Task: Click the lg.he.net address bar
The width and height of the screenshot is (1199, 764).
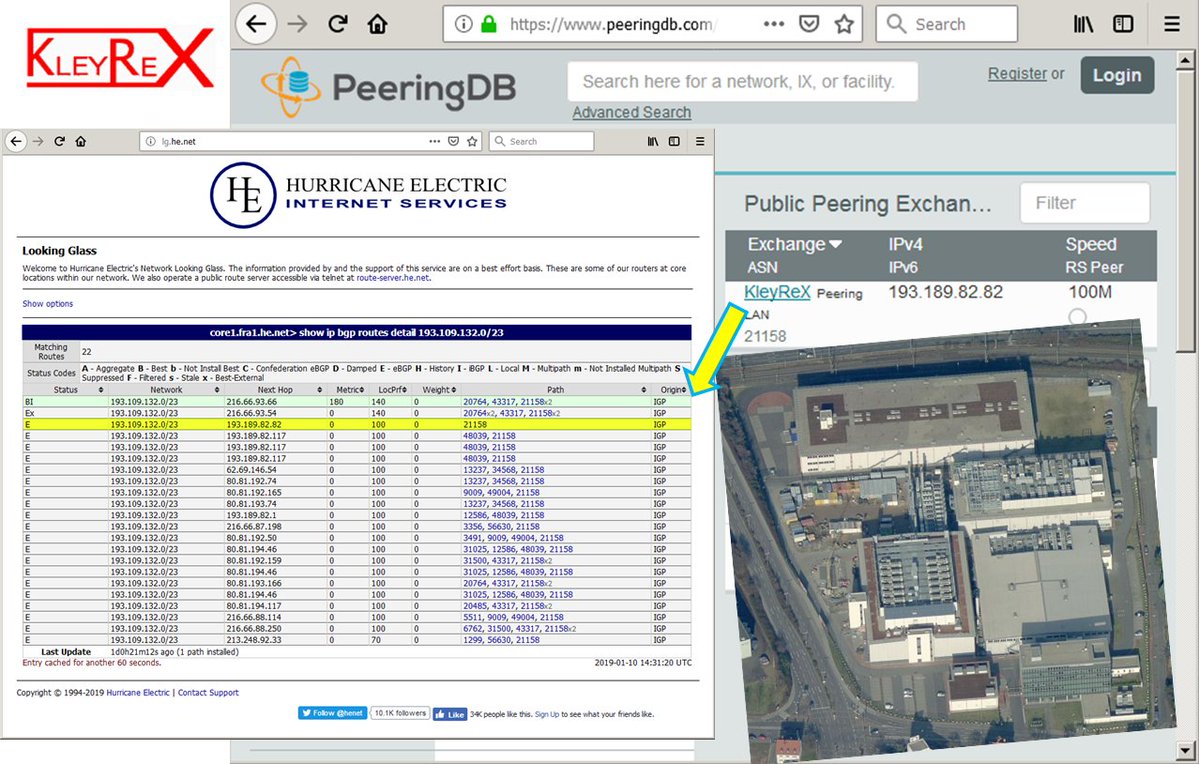Action: [310, 141]
